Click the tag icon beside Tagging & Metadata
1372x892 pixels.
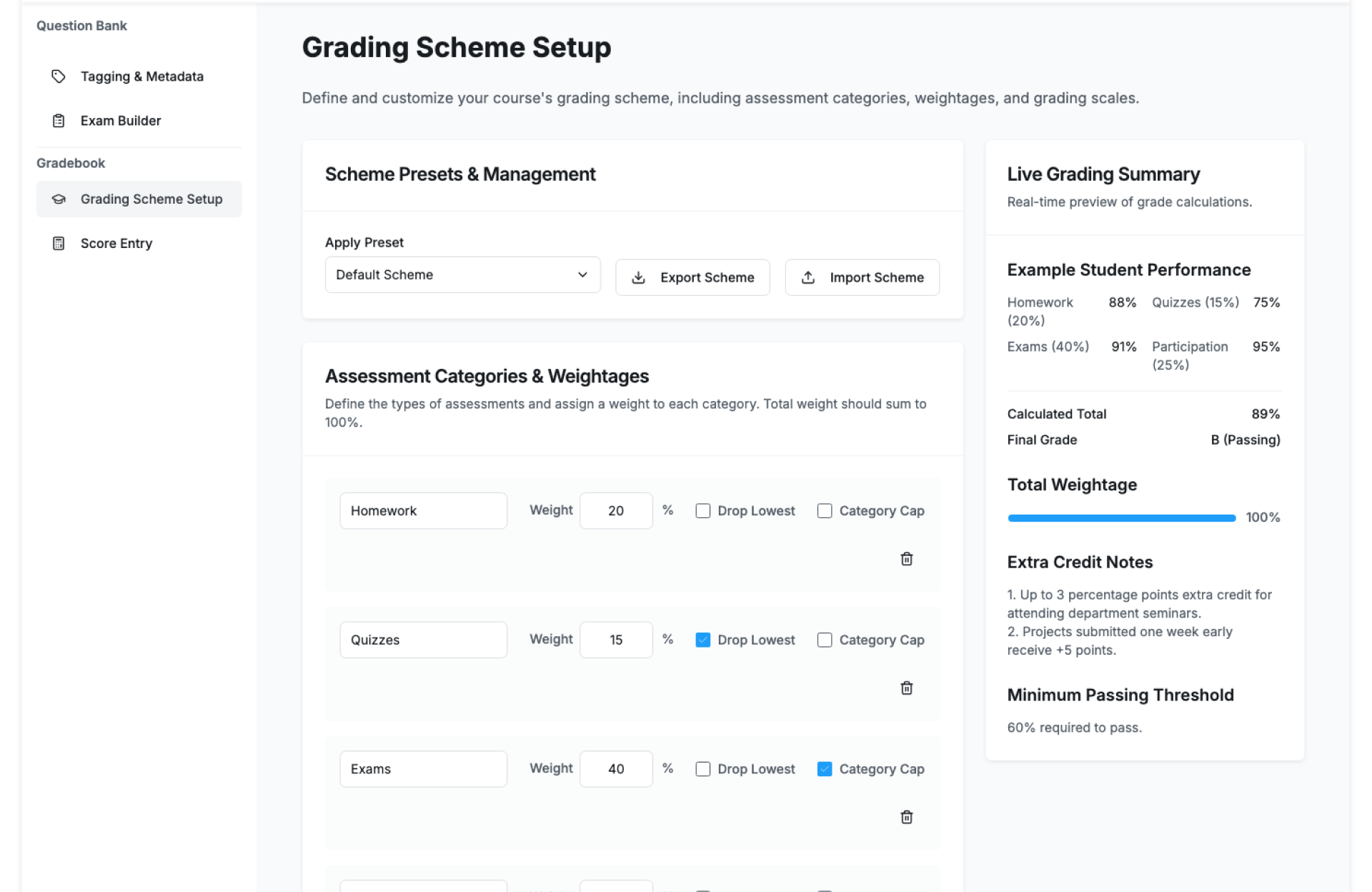59,76
